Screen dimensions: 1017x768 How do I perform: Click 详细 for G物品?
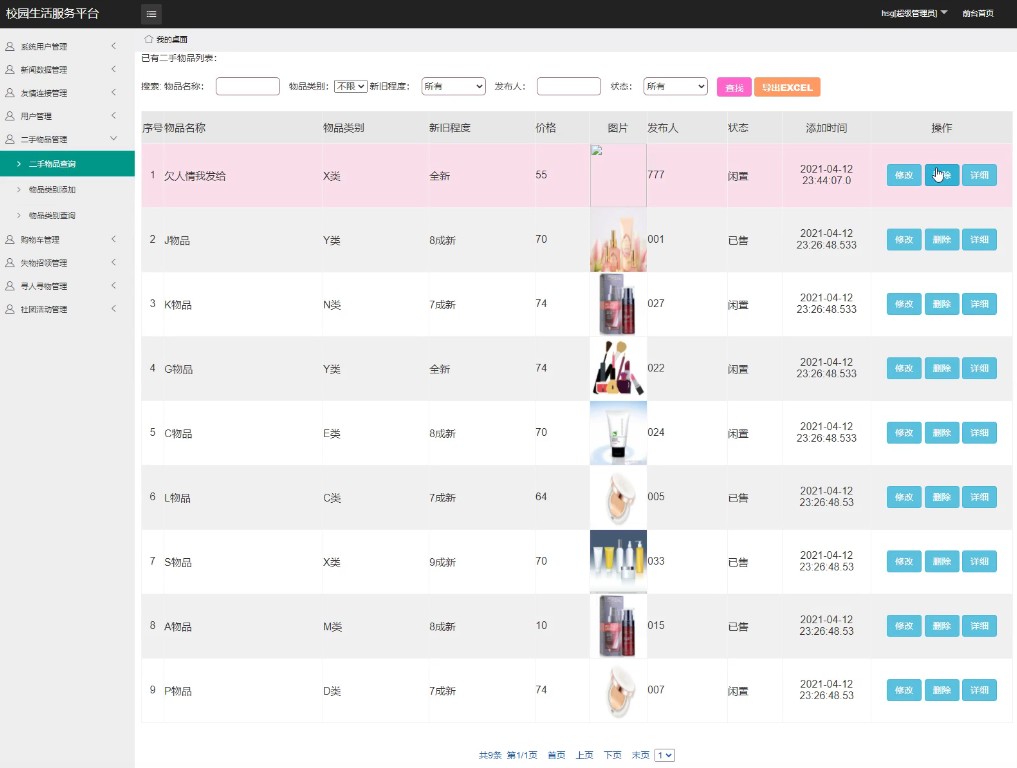(x=979, y=368)
